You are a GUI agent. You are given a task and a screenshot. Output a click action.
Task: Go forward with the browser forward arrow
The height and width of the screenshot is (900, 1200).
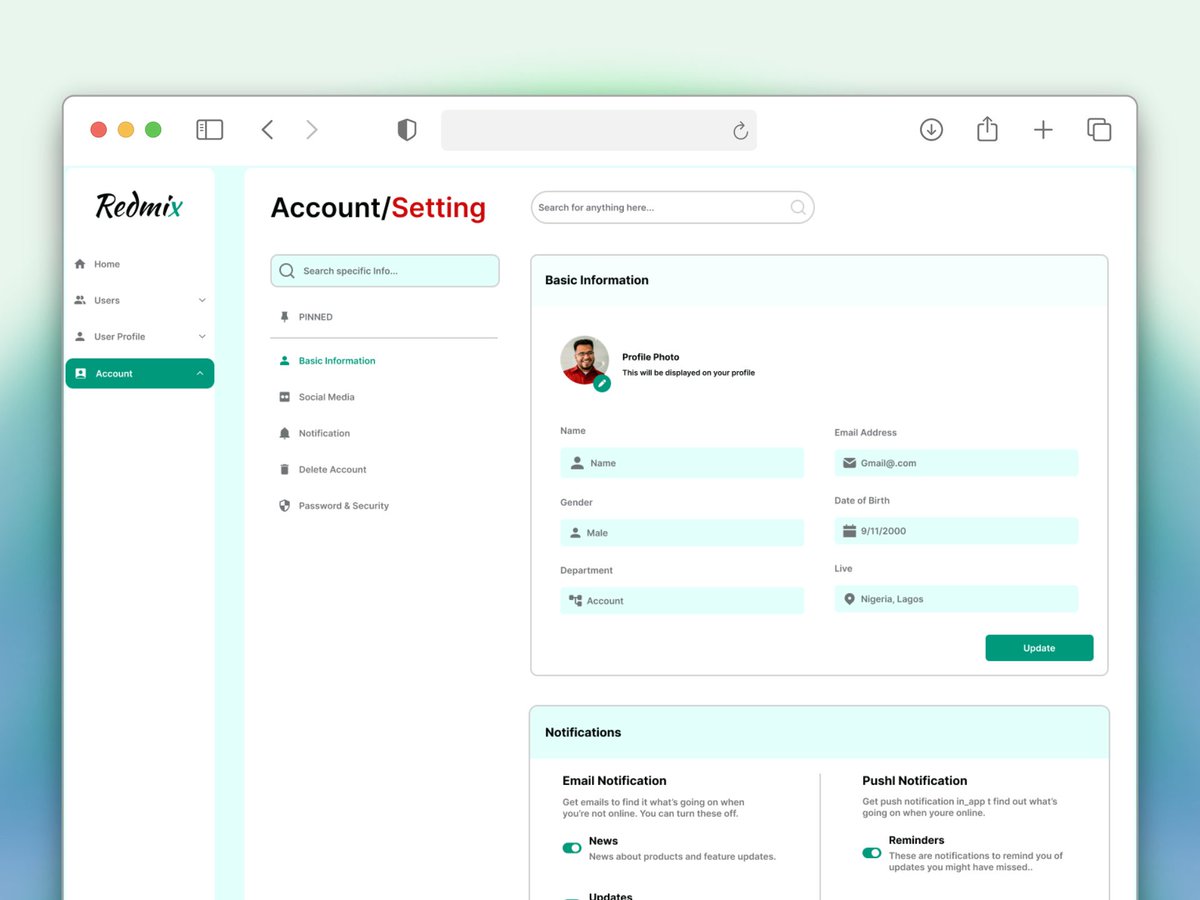click(312, 130)
